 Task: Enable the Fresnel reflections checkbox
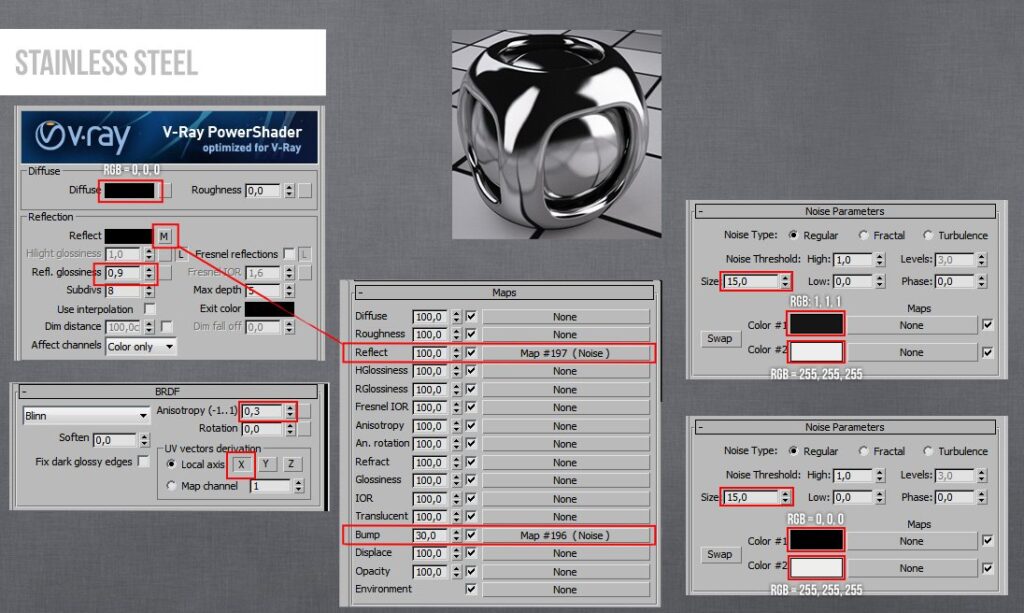(x=289, y=253)
